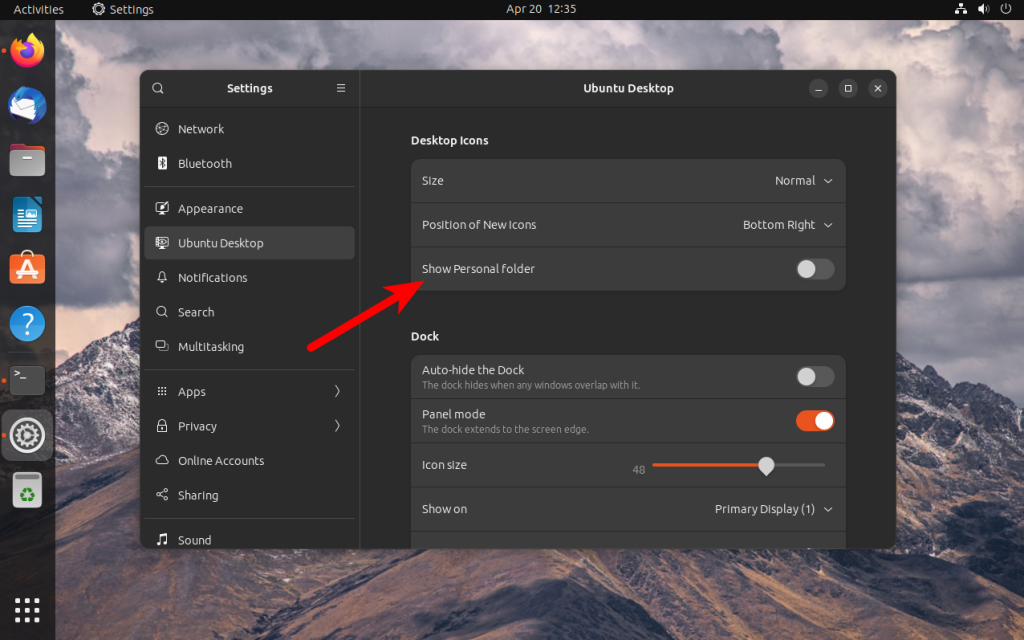Click the network icon in top bar
The height and width of the screenshot is (640, 1024).
coord(961,9)
